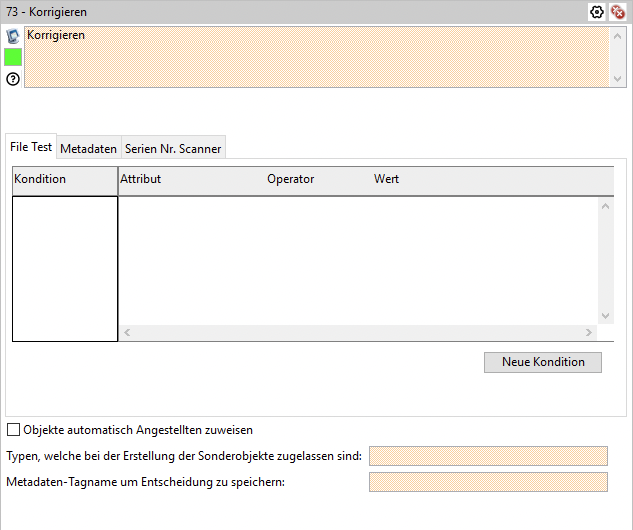Enable 'Objekte automatisch Angestellten zuweisen' checkbox
This screenshot has width=633, height=530.
pos(13,430)
